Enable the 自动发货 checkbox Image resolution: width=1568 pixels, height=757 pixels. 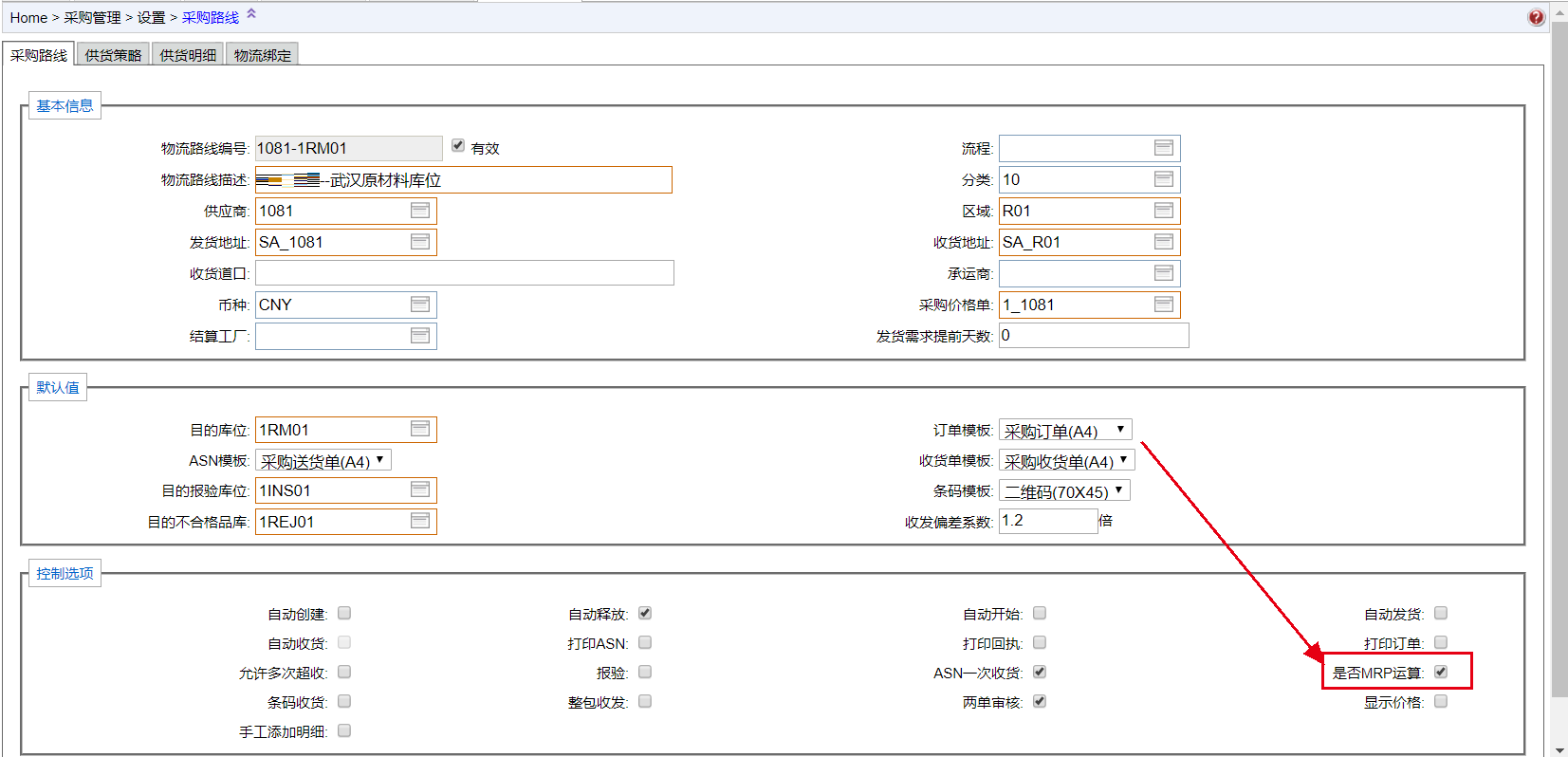(x=1441, y=613)
